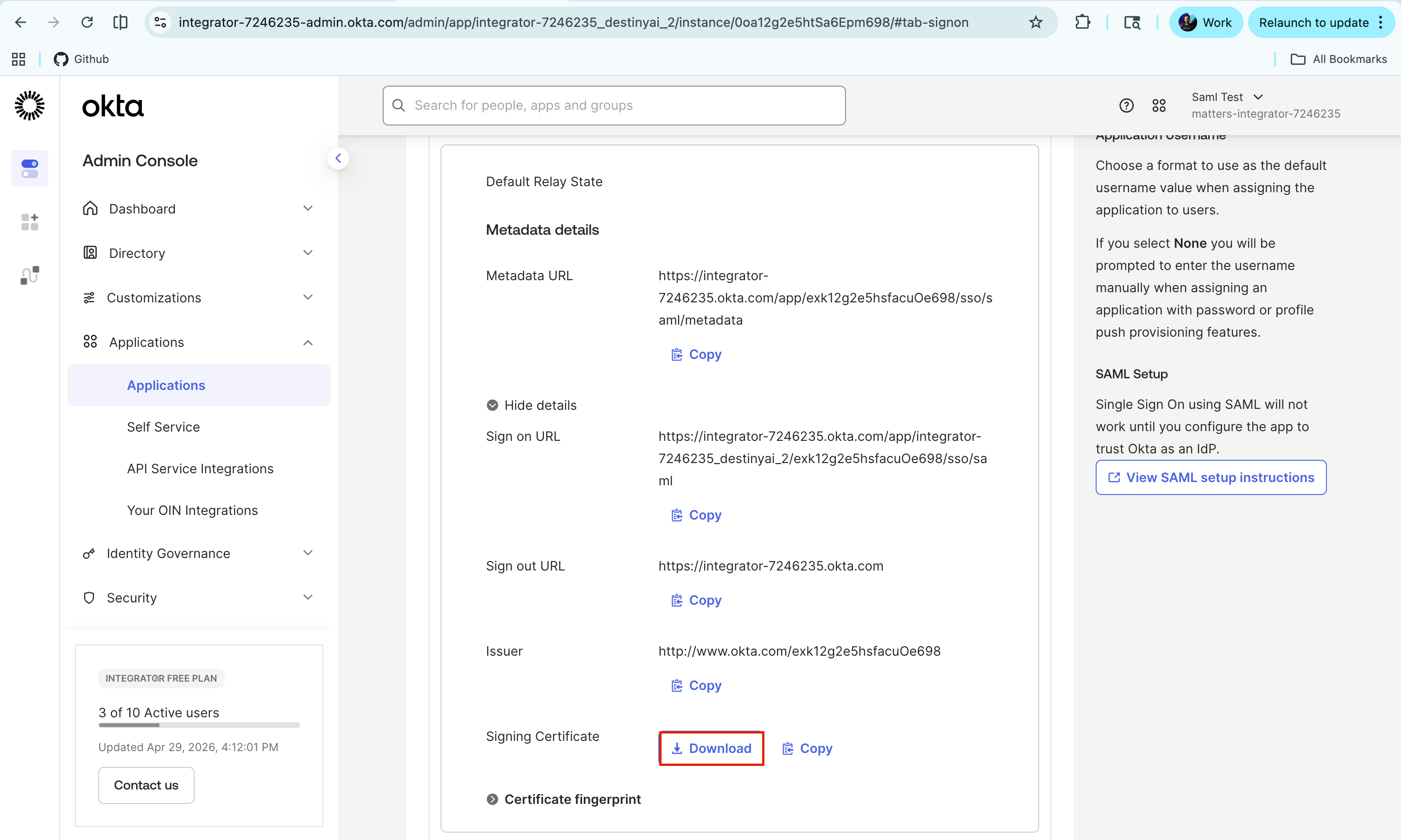Copy the Signing Certificate
The width and height of the screenshot is (1401, 840).
(807, 748)
